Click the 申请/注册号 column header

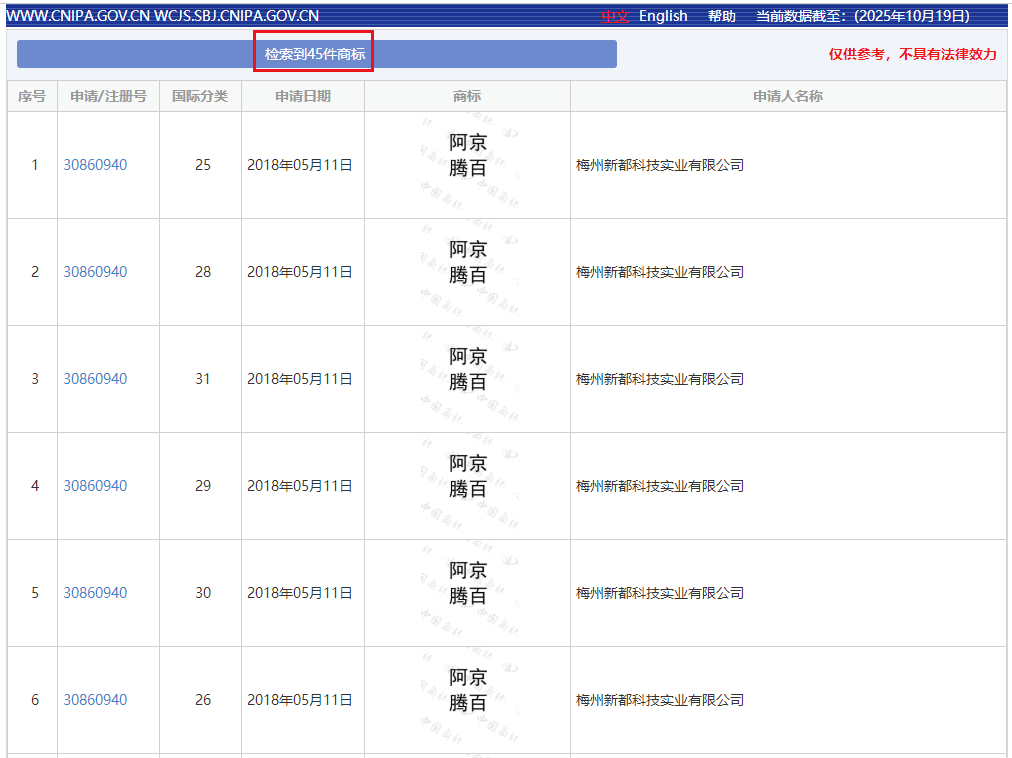[108, 96]
